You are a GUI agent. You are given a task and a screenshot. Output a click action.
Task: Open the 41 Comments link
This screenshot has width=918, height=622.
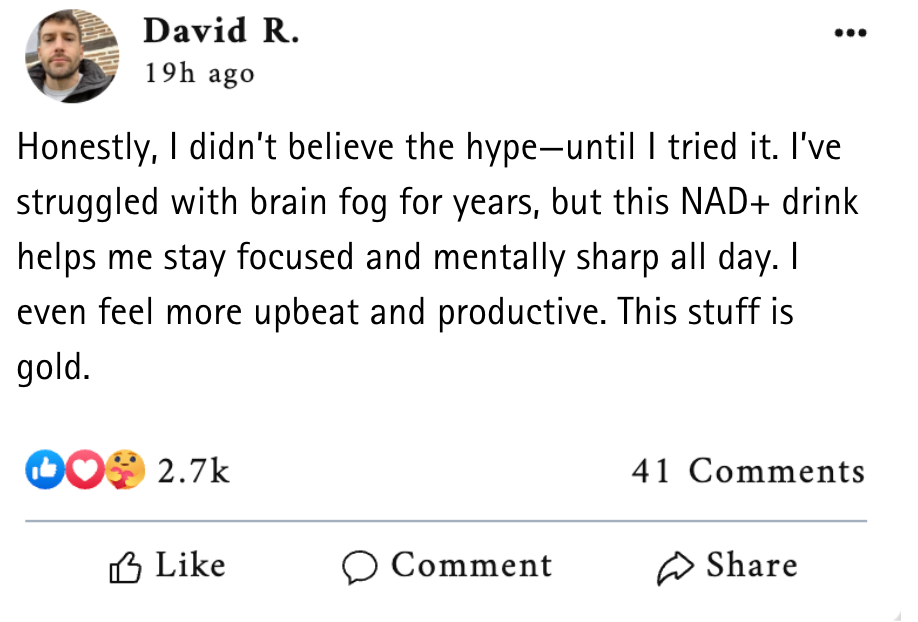tap(747, 470)
